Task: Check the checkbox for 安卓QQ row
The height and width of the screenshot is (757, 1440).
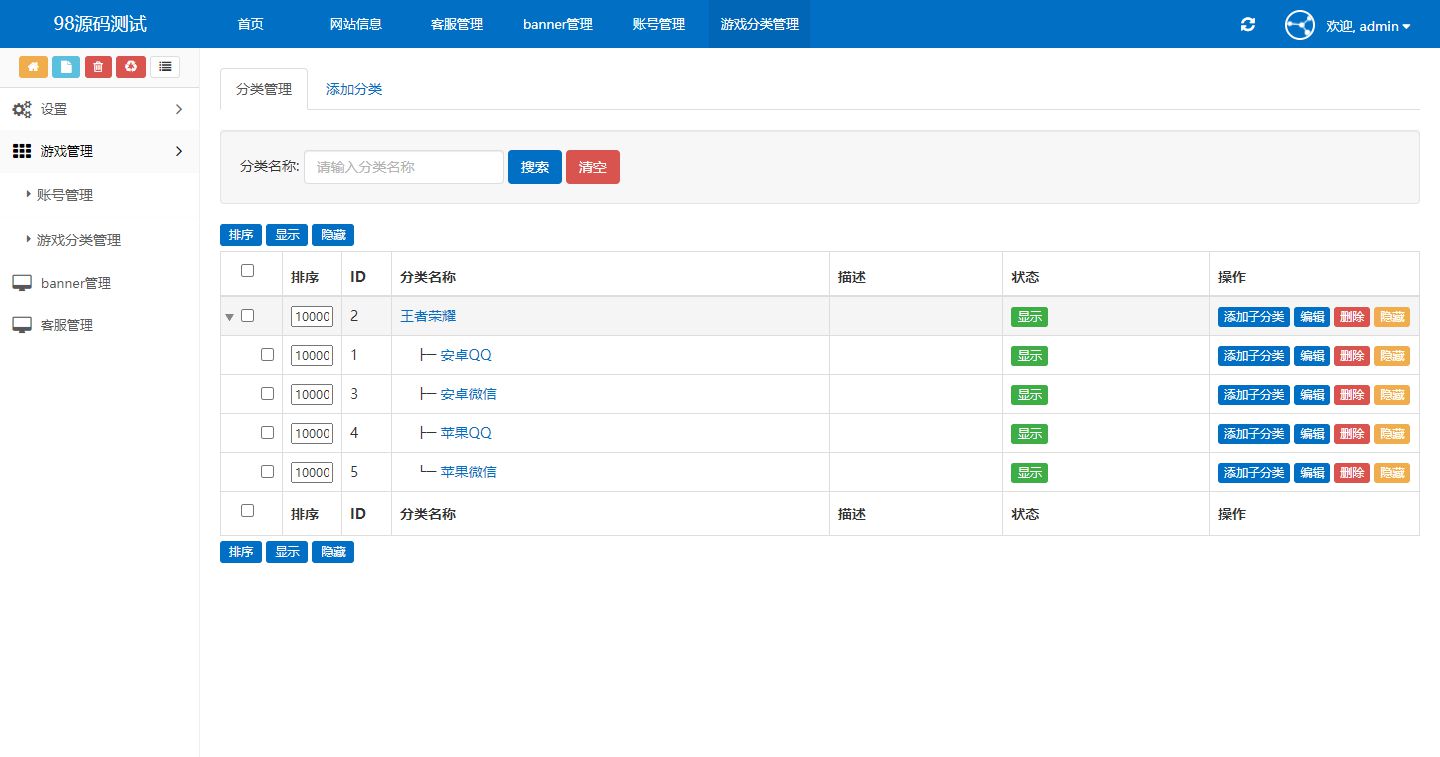Action: [x=267, y=354]
